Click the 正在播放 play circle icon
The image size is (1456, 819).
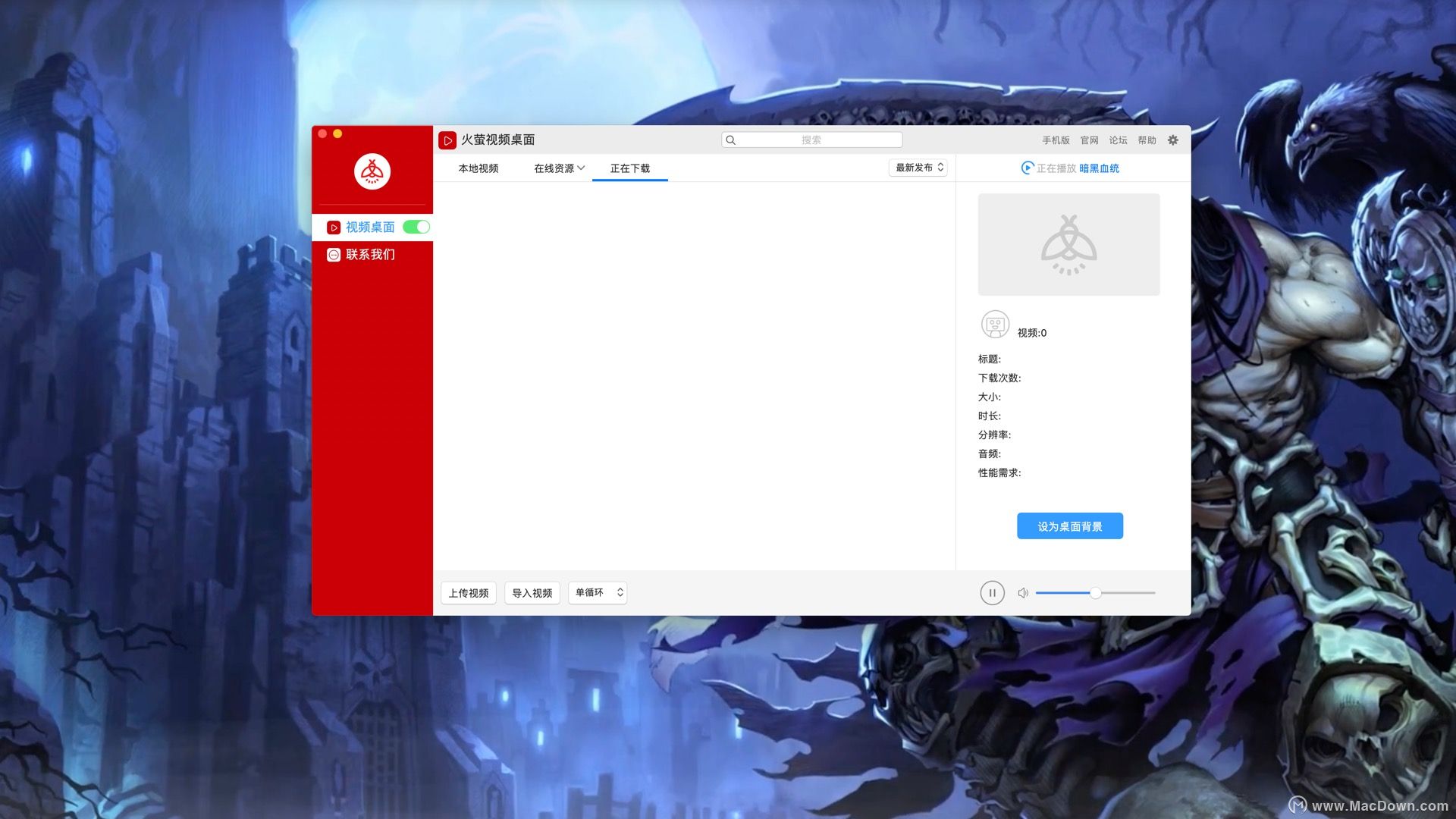[1028, 168]
